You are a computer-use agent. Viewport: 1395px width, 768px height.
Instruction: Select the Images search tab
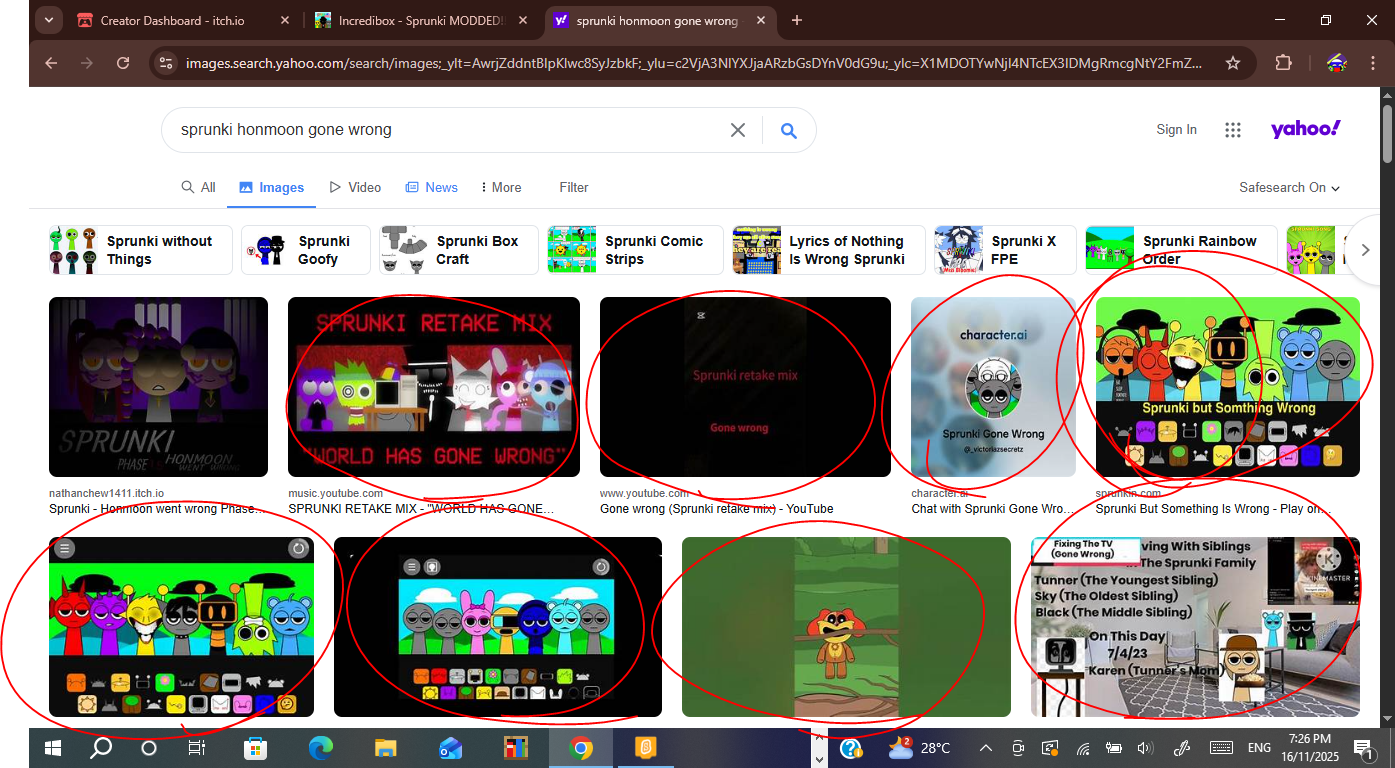pos(271,187)
